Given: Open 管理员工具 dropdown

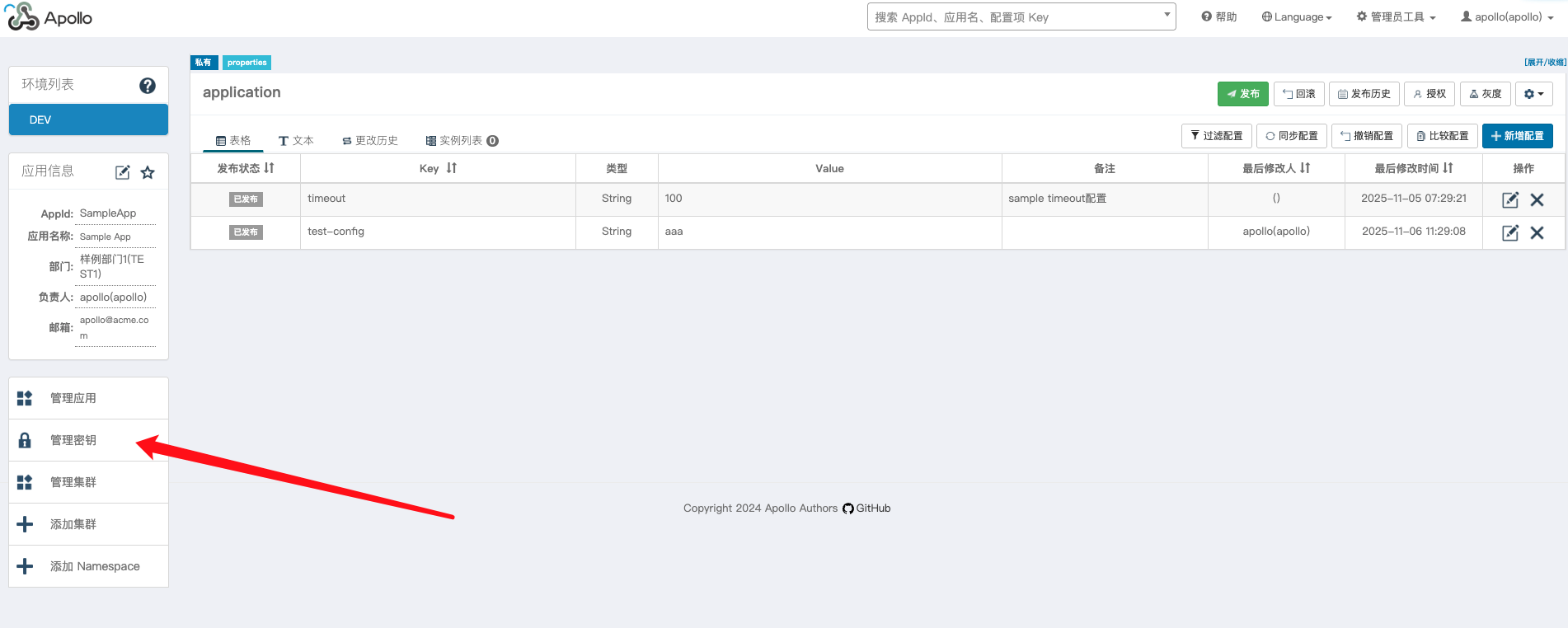Looking at the screenshot, I should tap(1397, 16).
